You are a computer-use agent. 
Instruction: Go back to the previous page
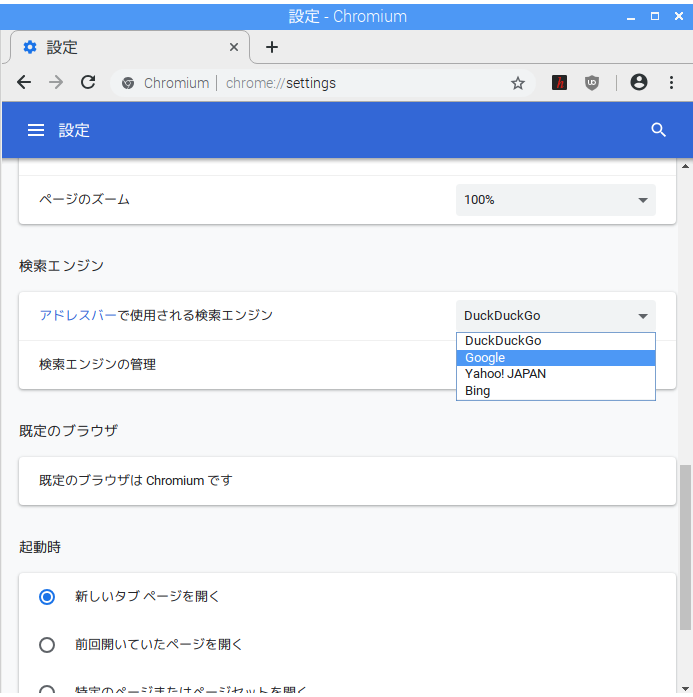(24, 83)
